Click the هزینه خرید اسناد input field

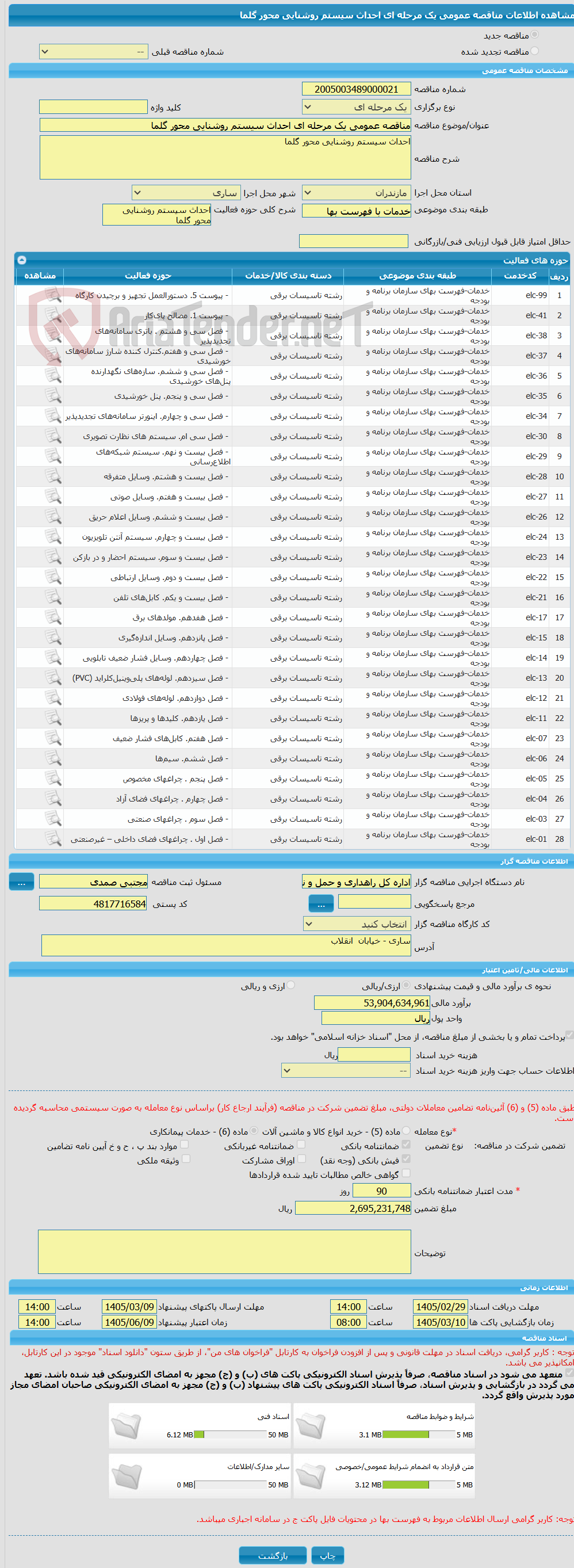click(x=374, y=1055)
